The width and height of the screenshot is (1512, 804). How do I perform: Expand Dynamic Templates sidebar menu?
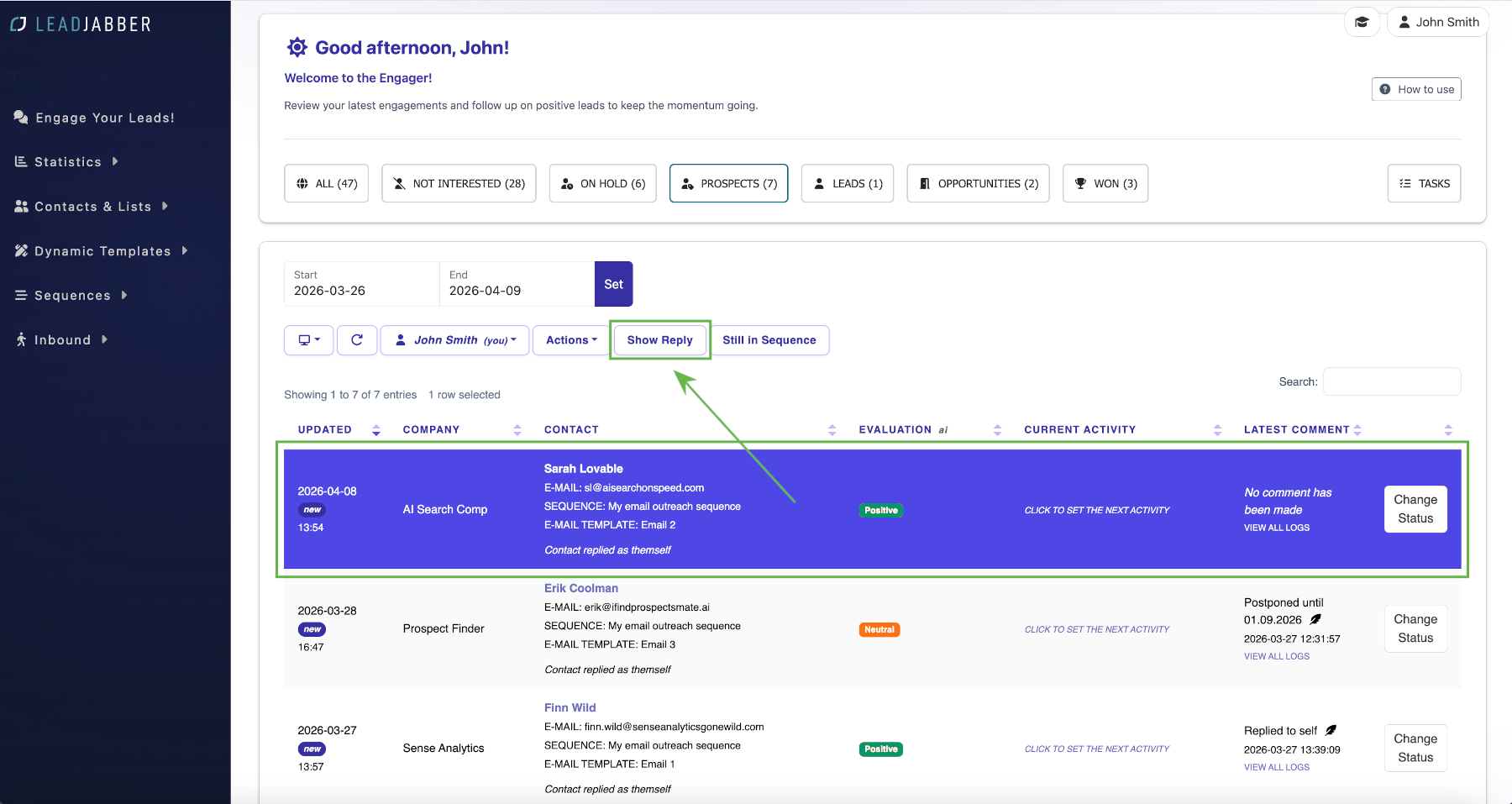point(101,251)
